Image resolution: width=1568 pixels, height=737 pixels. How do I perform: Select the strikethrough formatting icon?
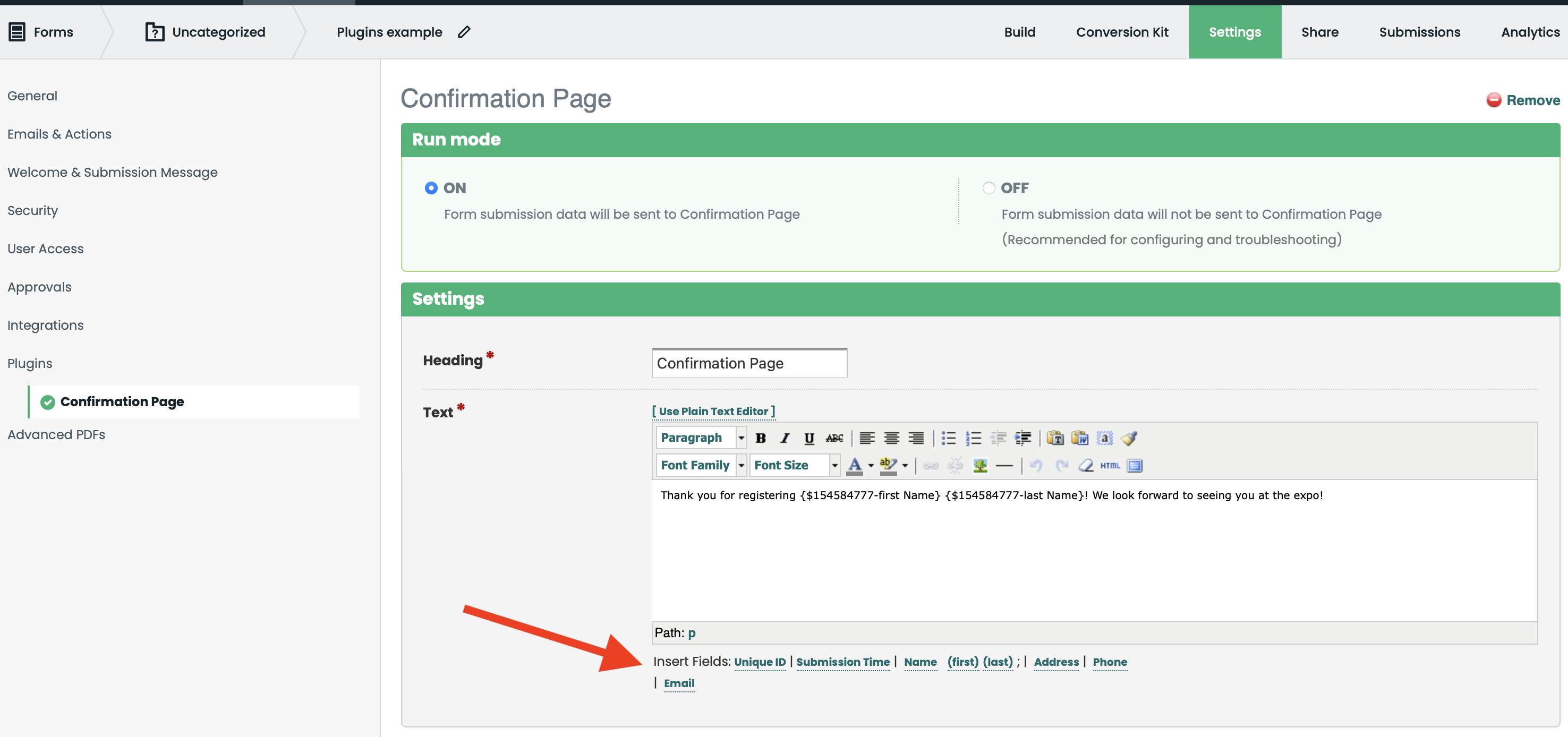(834, 439)
